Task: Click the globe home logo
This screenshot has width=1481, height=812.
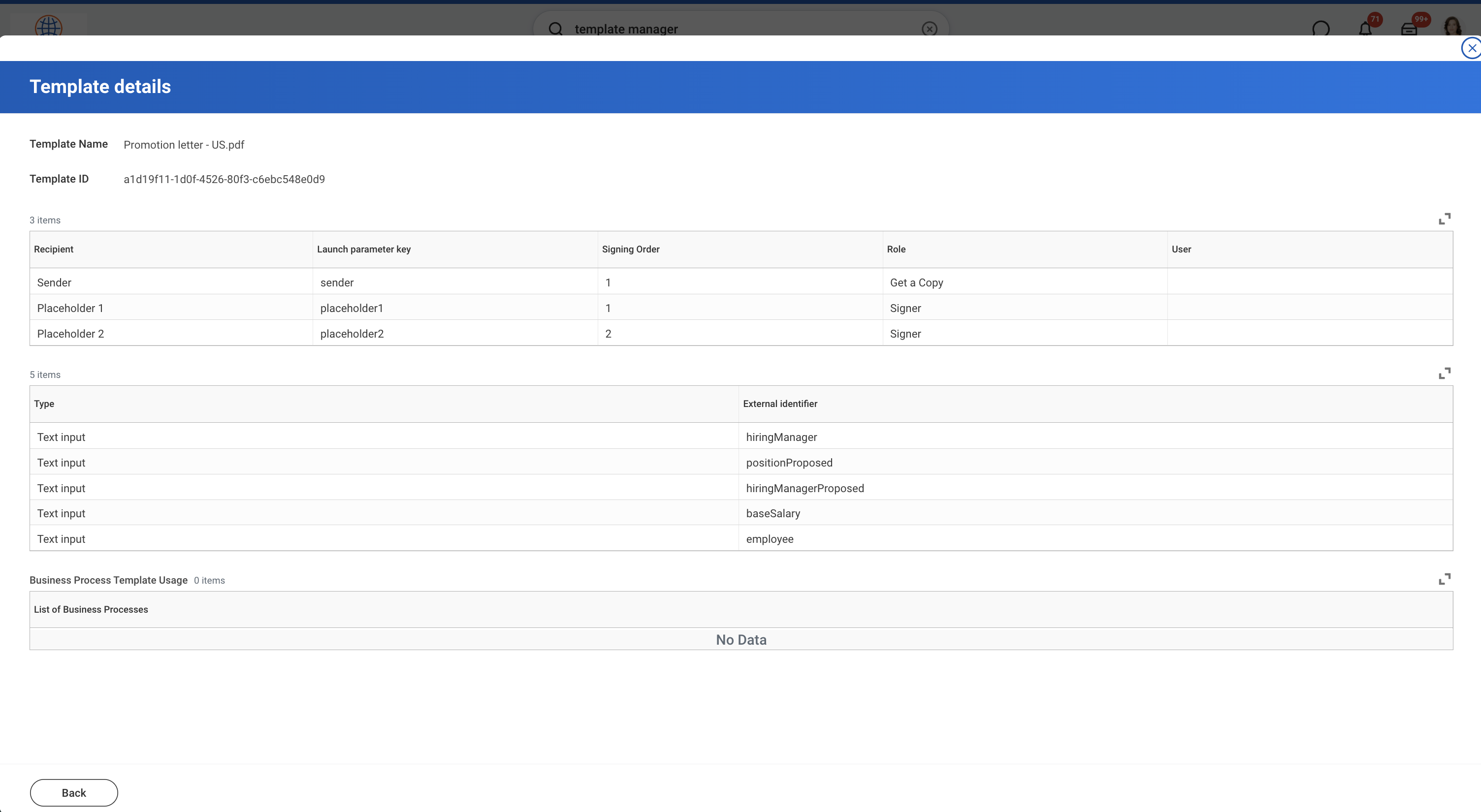Action: [x=48, y=26]
